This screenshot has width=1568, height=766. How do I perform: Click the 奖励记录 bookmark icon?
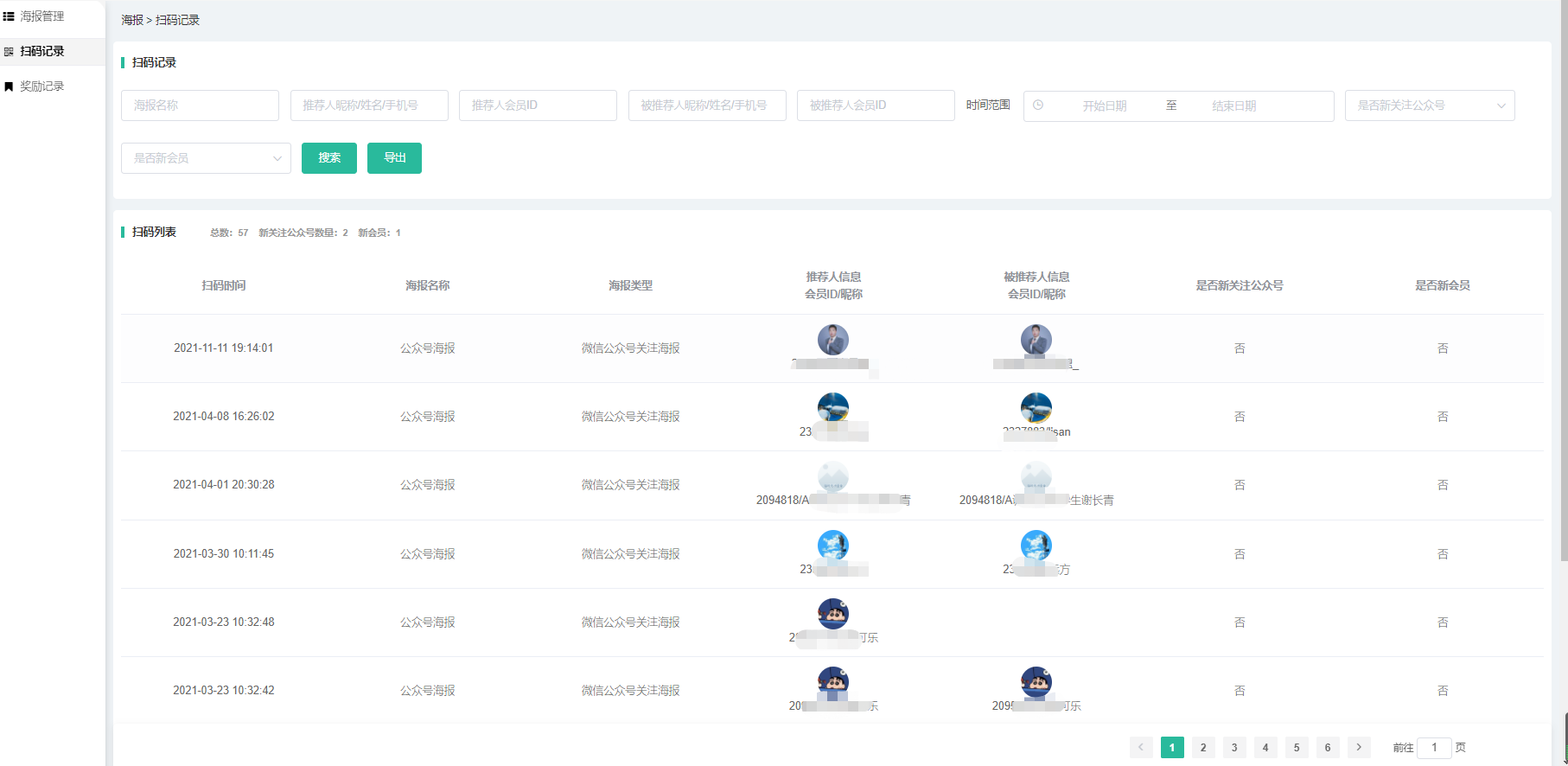(x=9, y=86)
